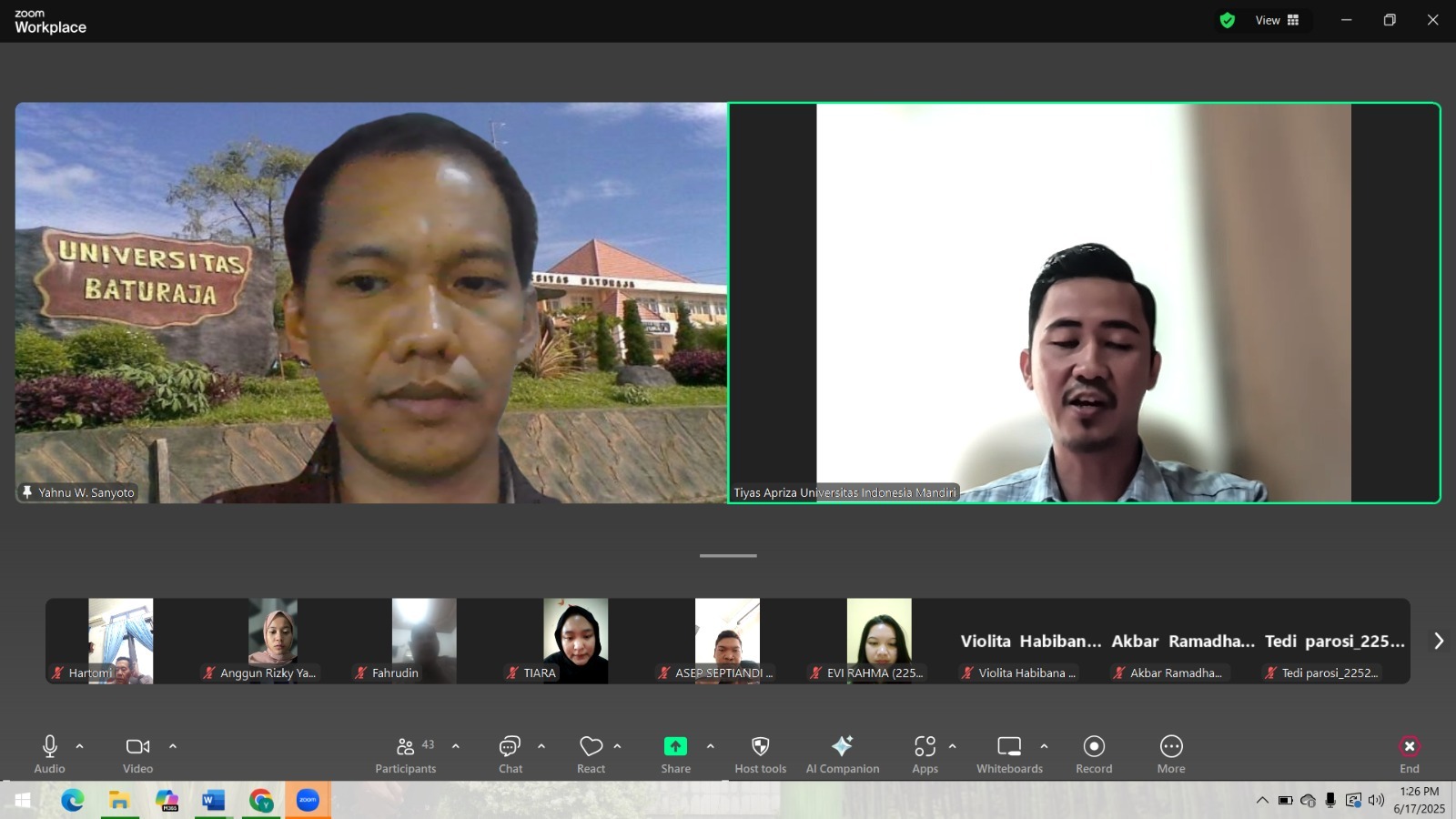Open Whiteboards from the toolbar
Viewport: 1456px width, 819px height.
pyautogui.click(x=1009, y=747)
